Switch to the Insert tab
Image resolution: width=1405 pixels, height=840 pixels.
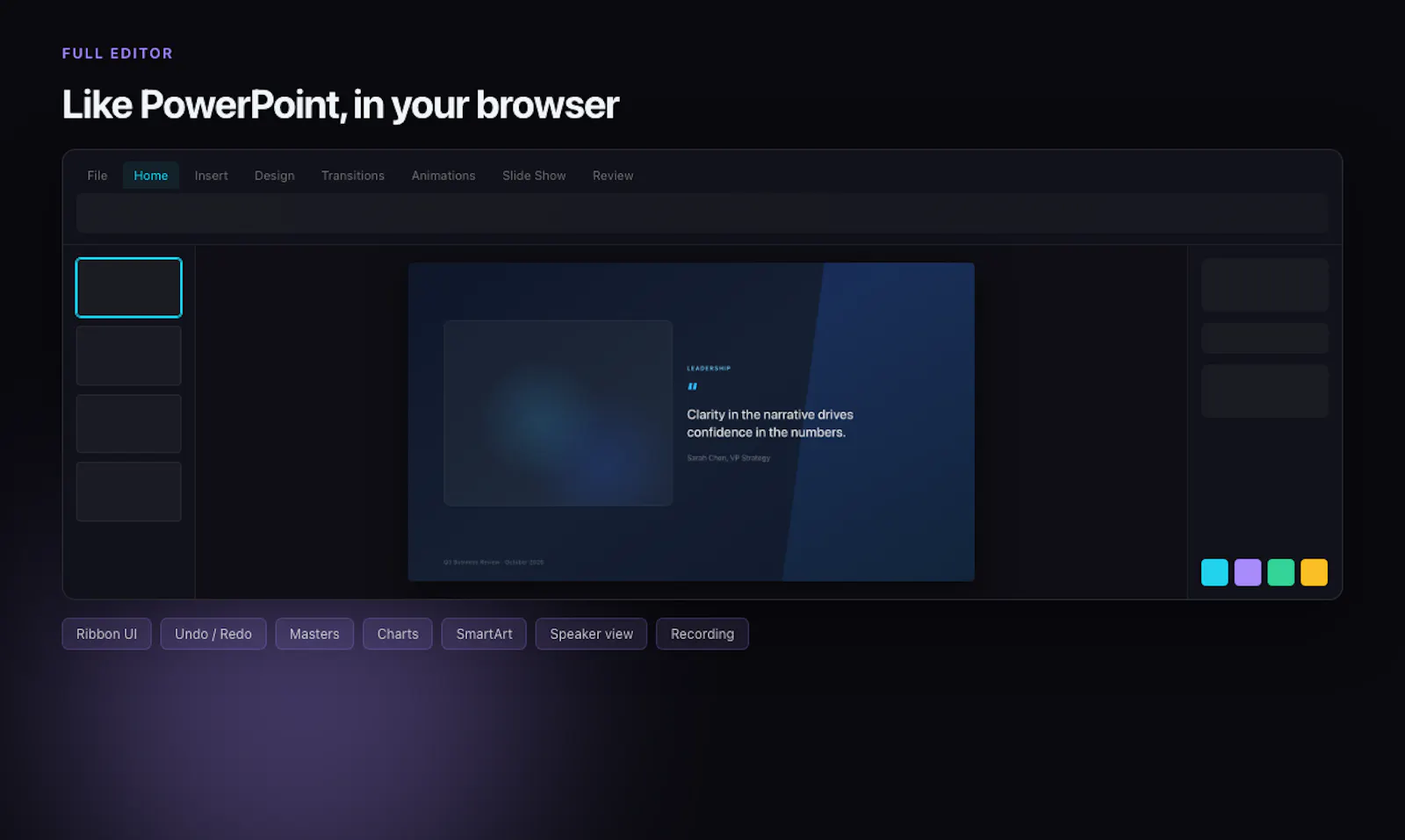pyautogui.click(x=211, y=176)
